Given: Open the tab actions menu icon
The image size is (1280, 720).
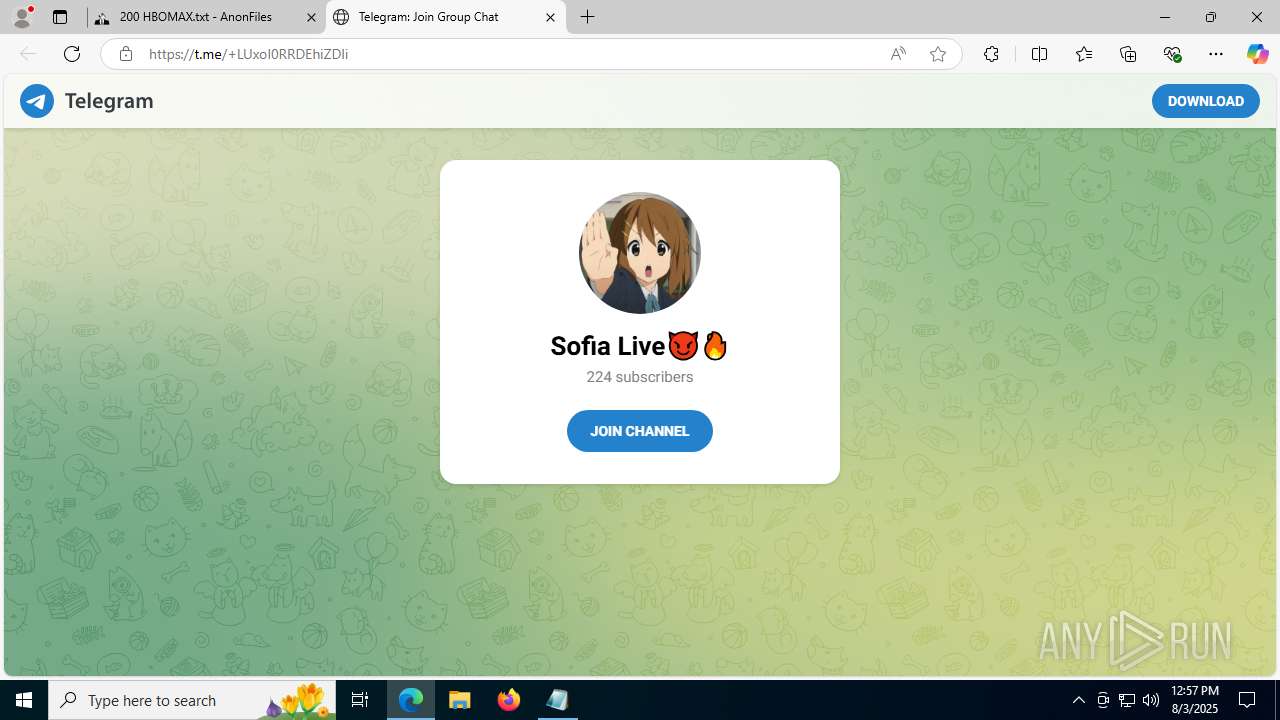Looking at the screenshot, I should (x=60, y=17).
